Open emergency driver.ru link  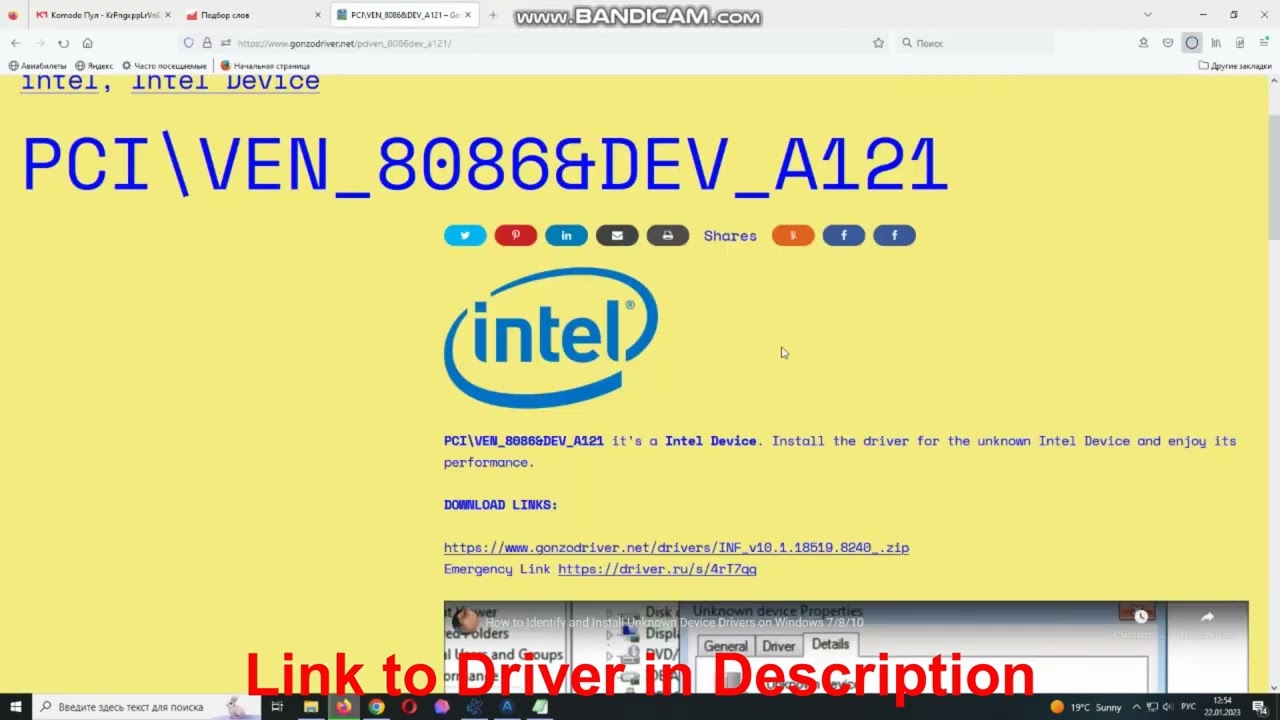point(657,569)
